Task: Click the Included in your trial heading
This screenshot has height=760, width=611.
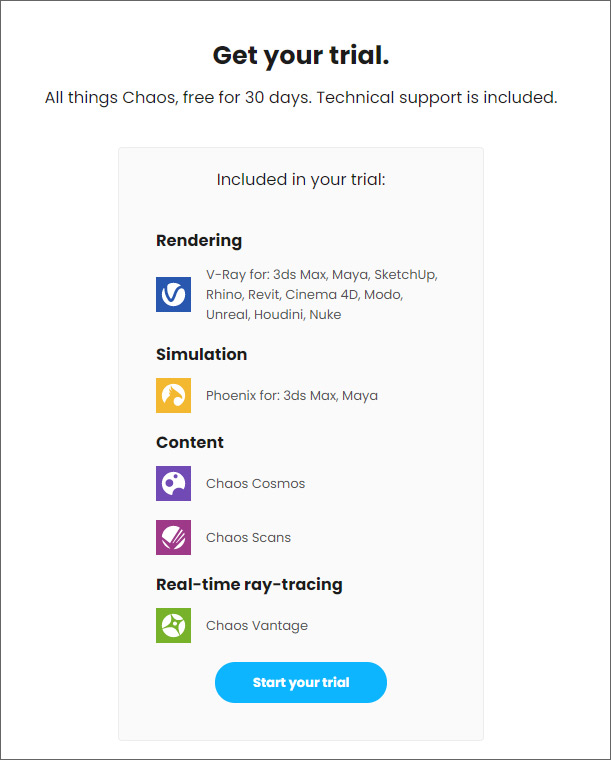Action: pos(301,180)
